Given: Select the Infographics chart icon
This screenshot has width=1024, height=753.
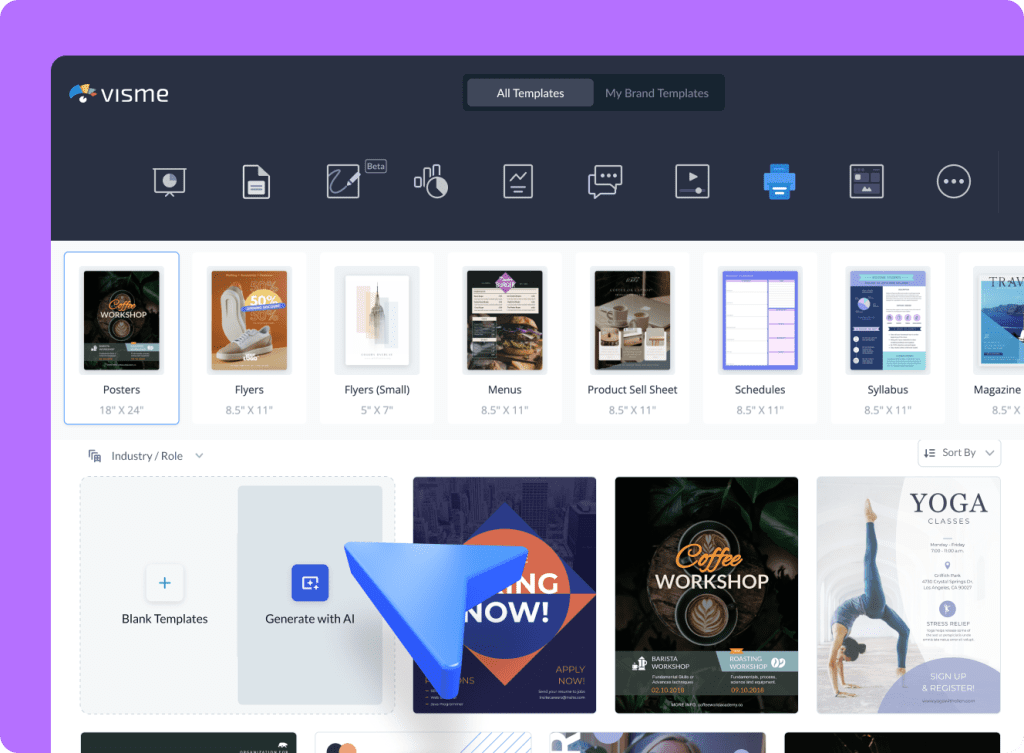Looking at the screenshot, I should pos(430,181).
